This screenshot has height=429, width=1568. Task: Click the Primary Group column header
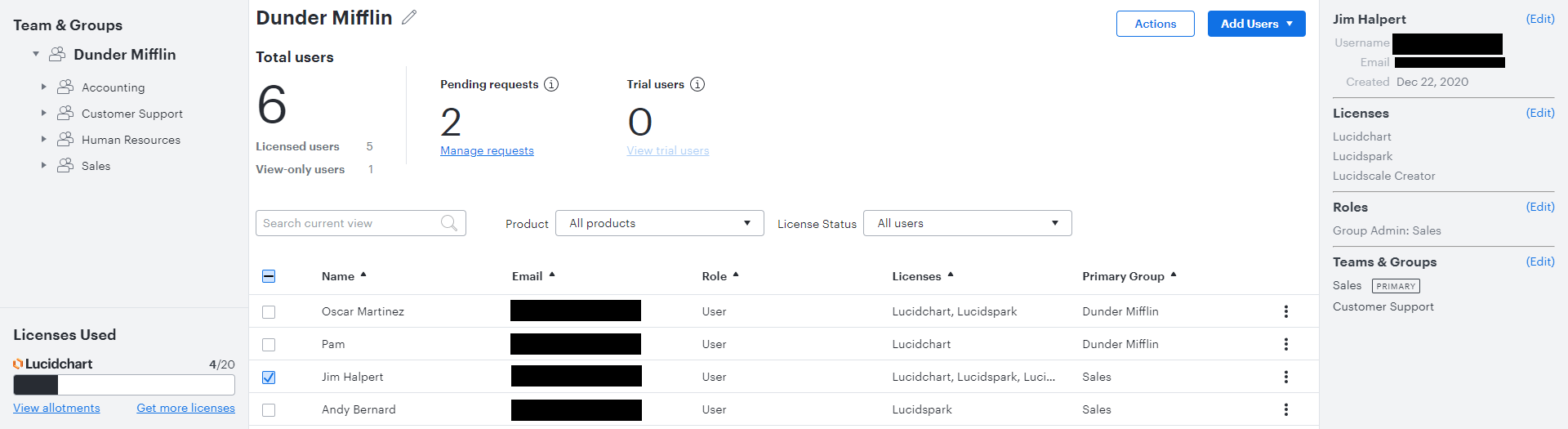click(1124, 276)
